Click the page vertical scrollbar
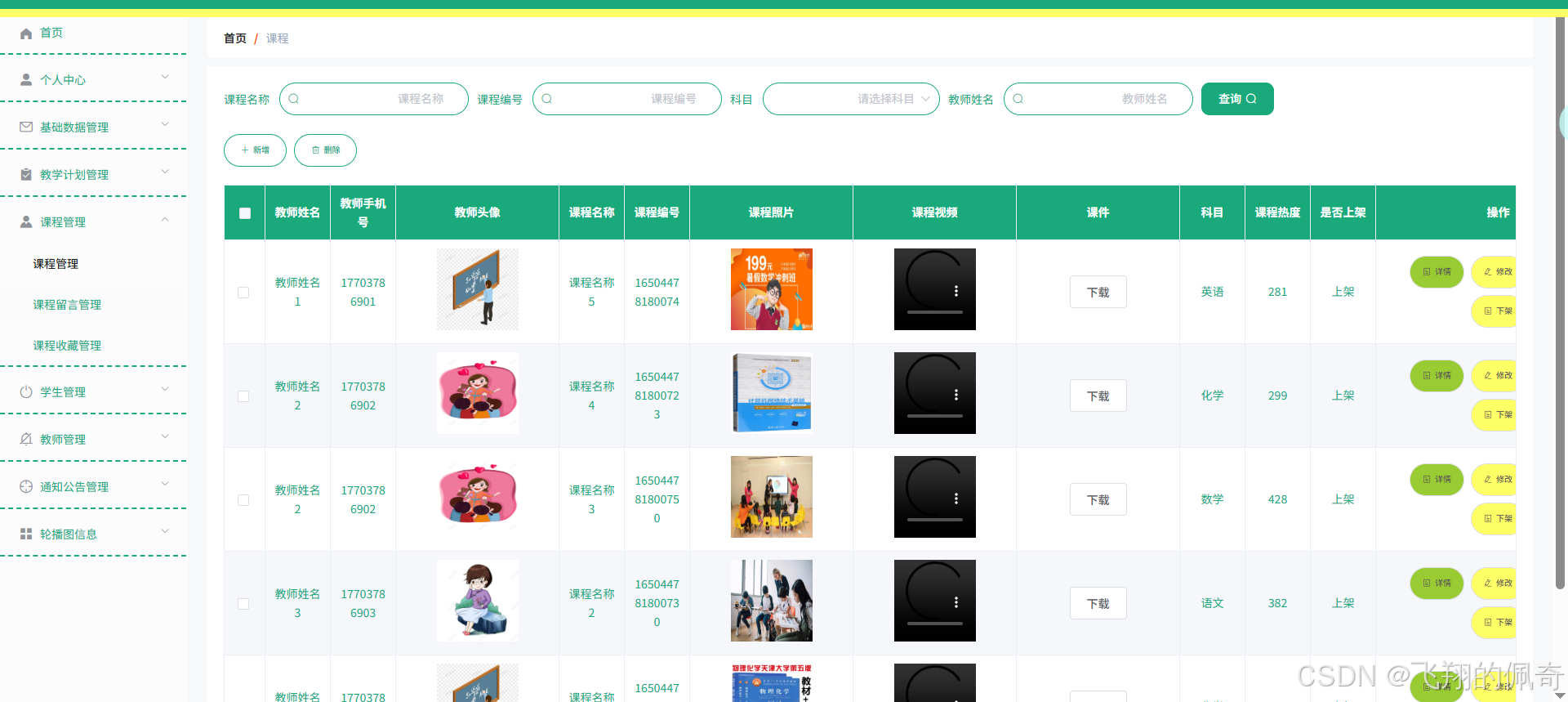1568x702 pixels. (1561, 302)
